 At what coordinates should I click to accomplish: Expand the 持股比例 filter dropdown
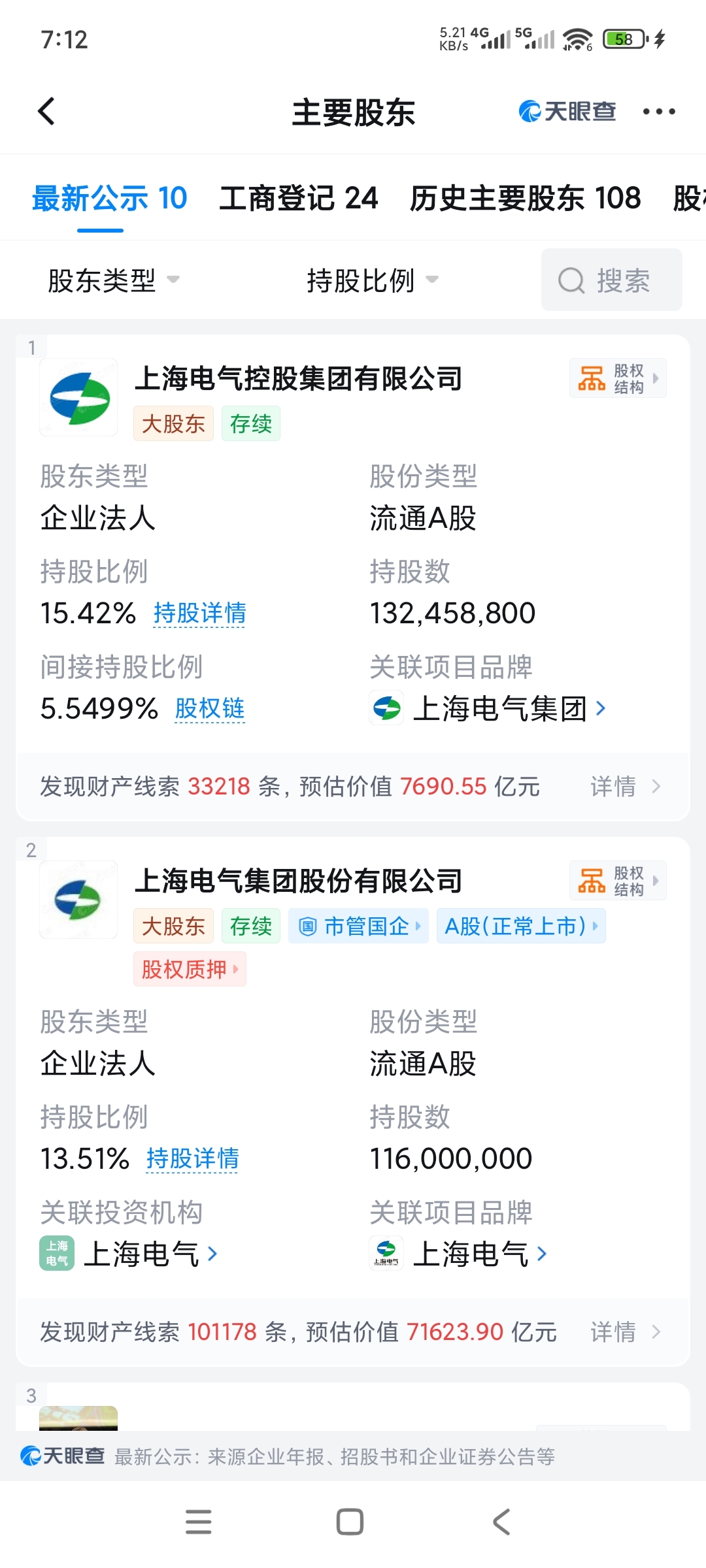pos(373,281)
